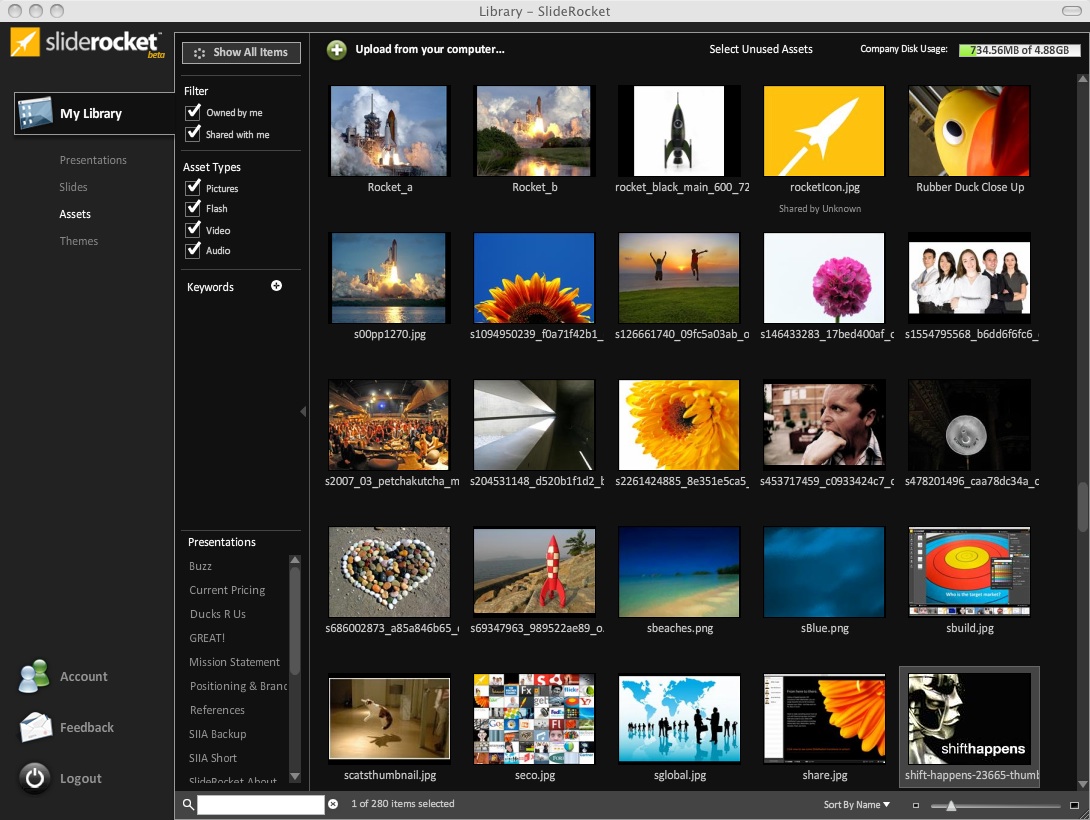This screenshot has height=820, width=1090.
Task: Clear the search field with the X icon
Action: pyautogui.click(x=333, y=804)
